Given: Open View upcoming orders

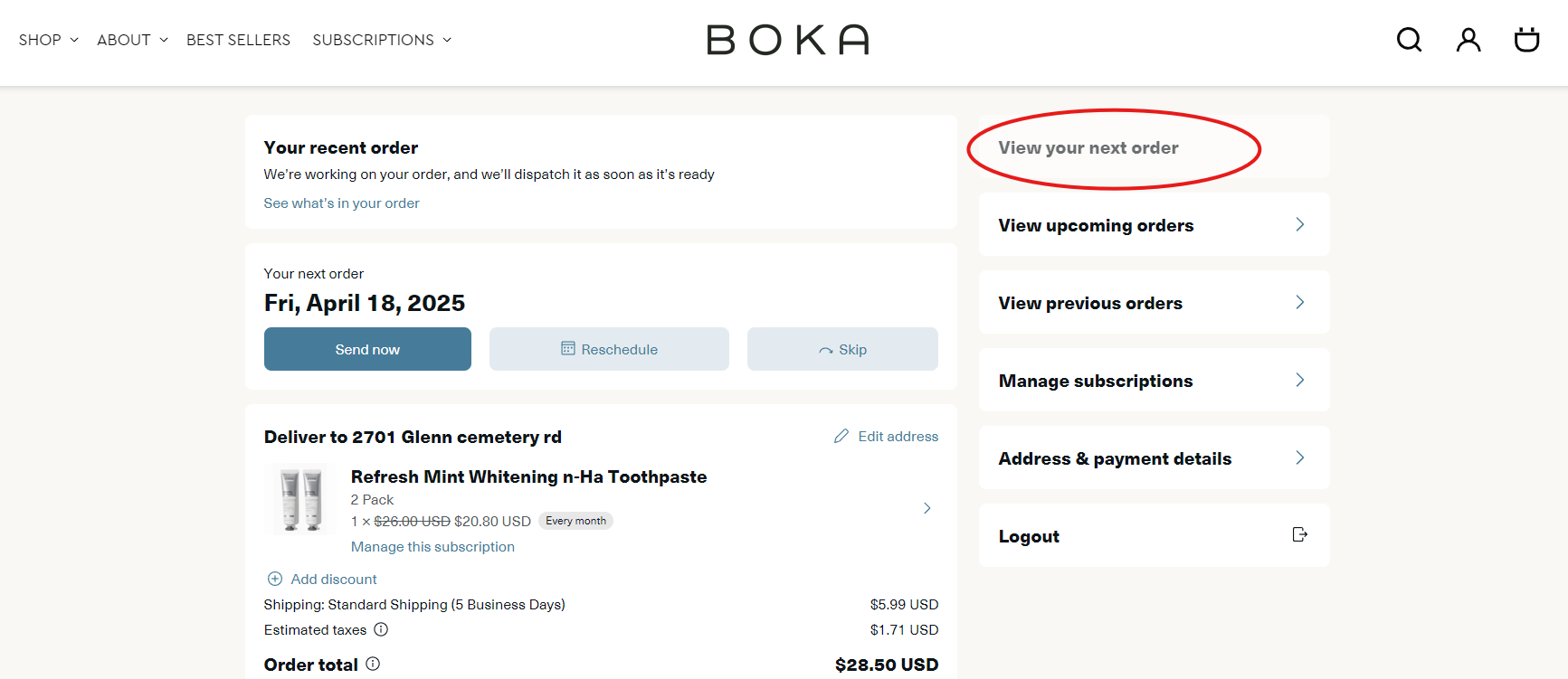Looking at the screenshot, I should click(x=1154, y=225).
